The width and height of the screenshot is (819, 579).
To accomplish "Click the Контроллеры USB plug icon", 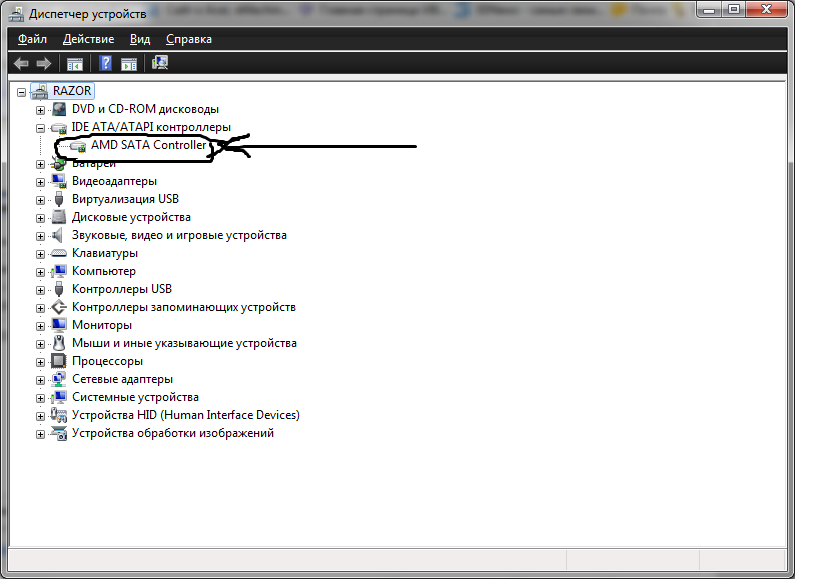I will click(59, 289).
